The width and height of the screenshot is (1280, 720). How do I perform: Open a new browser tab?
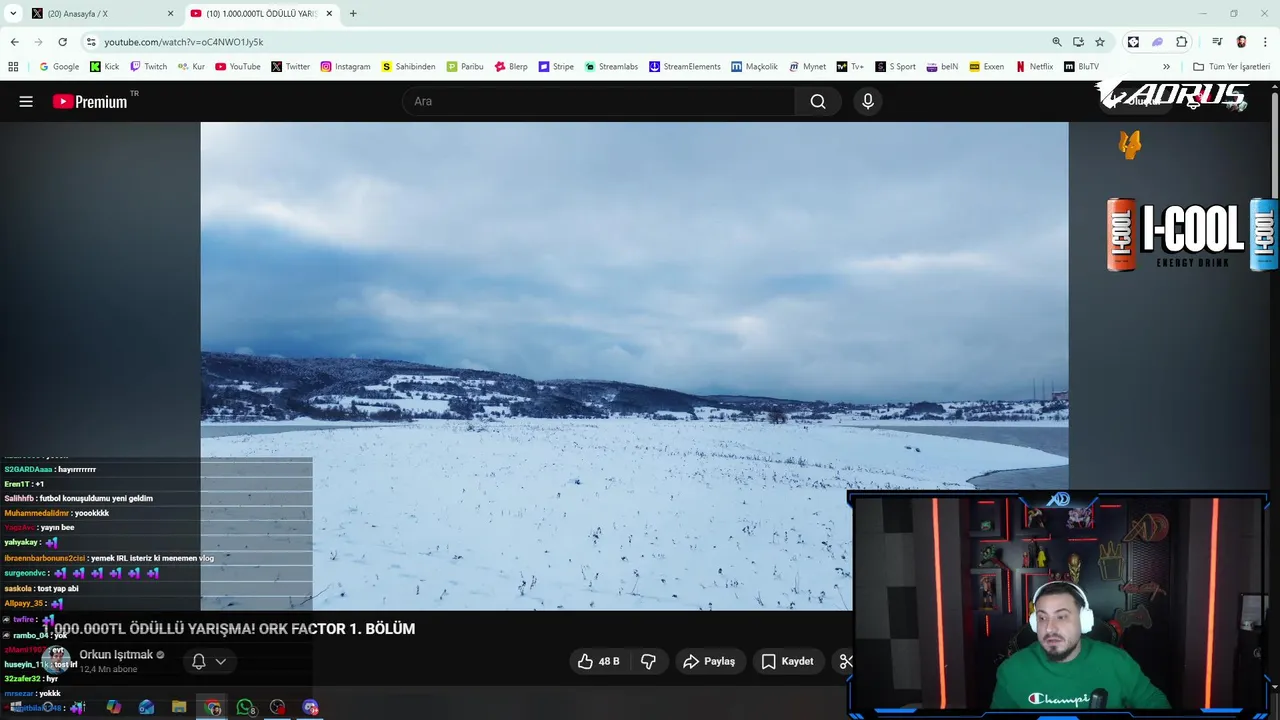[353, 13]
